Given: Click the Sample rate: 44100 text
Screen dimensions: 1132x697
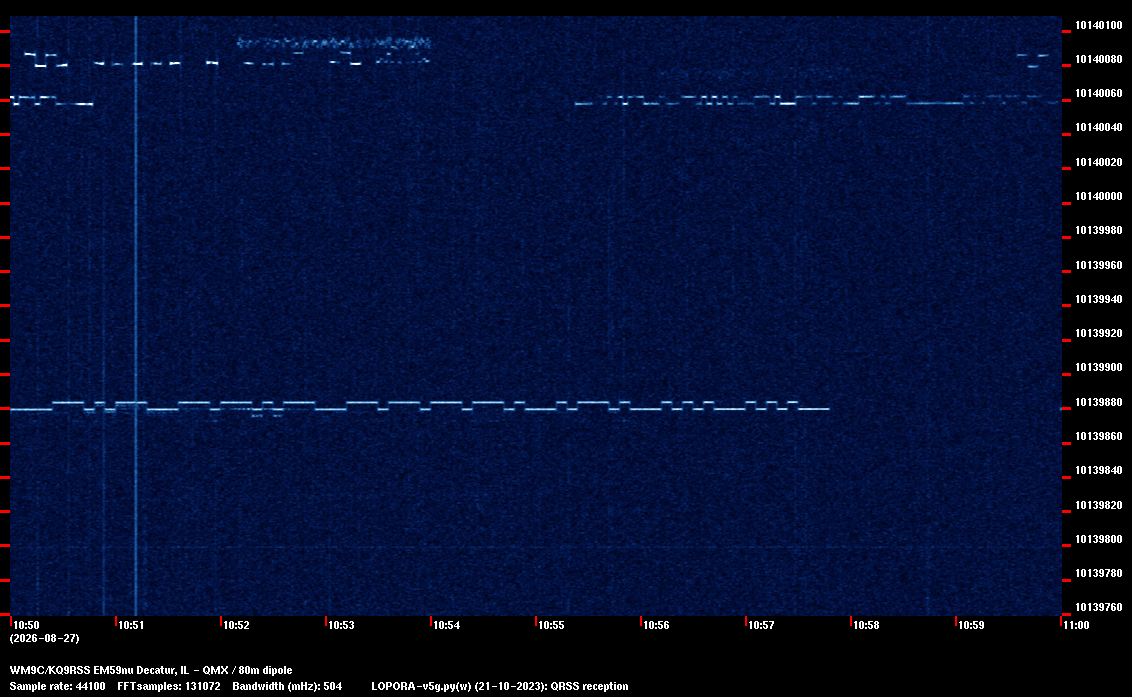Looking at the screenshot, I should (x=57, y=686).
